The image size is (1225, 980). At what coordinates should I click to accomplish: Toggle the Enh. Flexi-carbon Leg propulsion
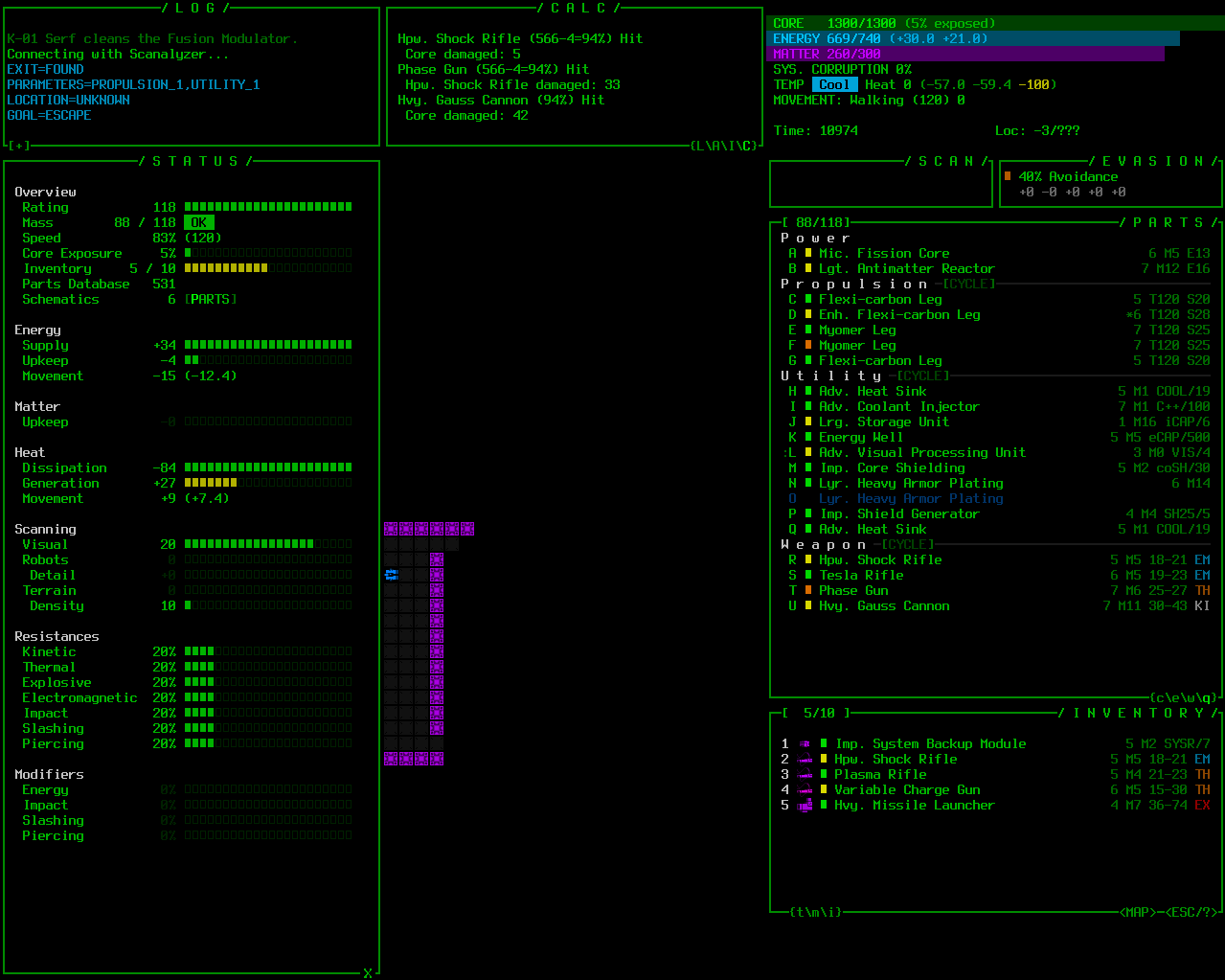(999, 314)
